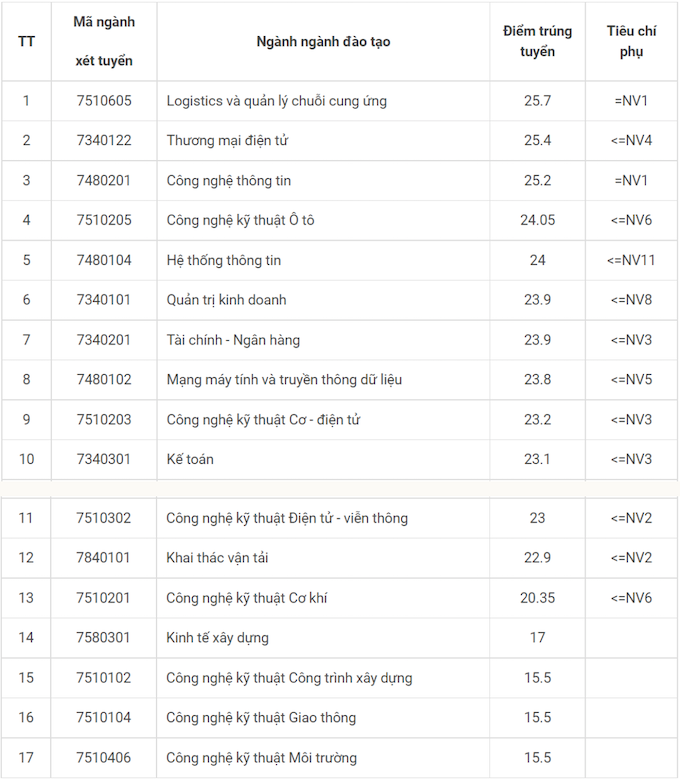Click the 'Điểm trúng tuyển' column header
This screenshot has width=680, height=780.
(537, 42)
